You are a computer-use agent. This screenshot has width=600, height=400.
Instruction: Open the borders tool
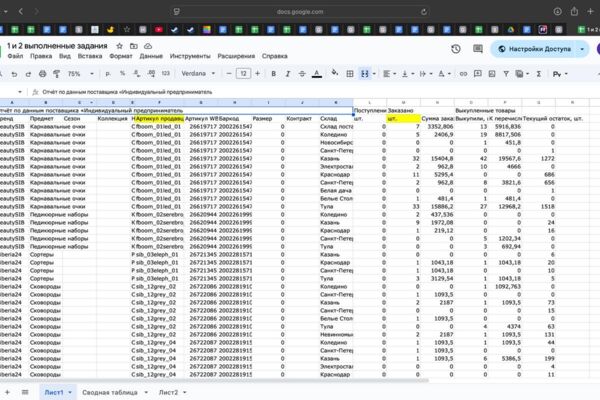350,73
